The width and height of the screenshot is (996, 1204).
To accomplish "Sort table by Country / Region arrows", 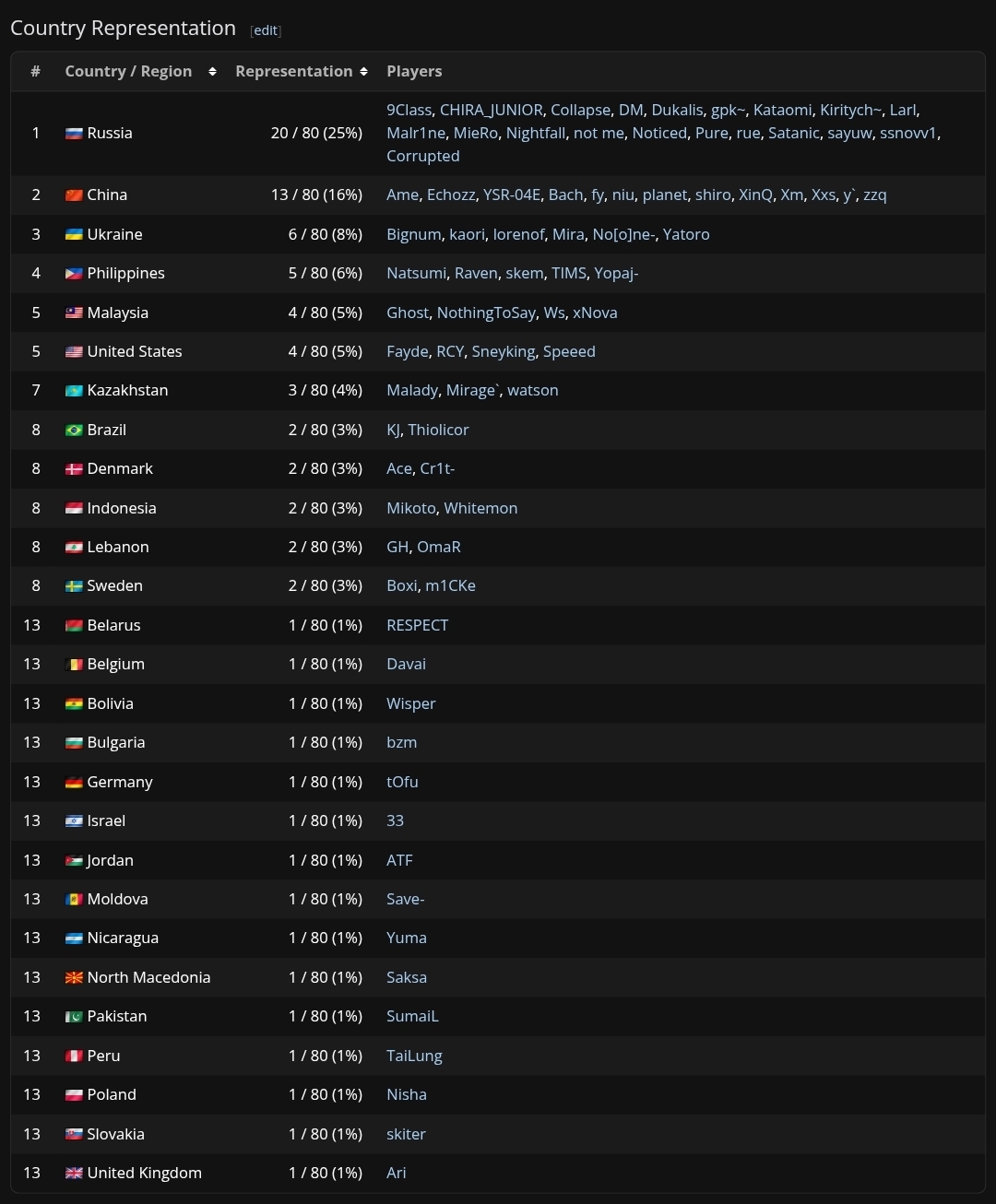I will [212, 72].
